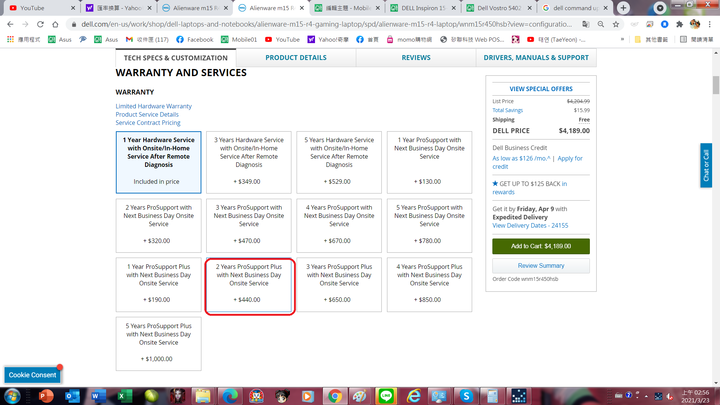Open Chrome home page button

coord(56,24)
